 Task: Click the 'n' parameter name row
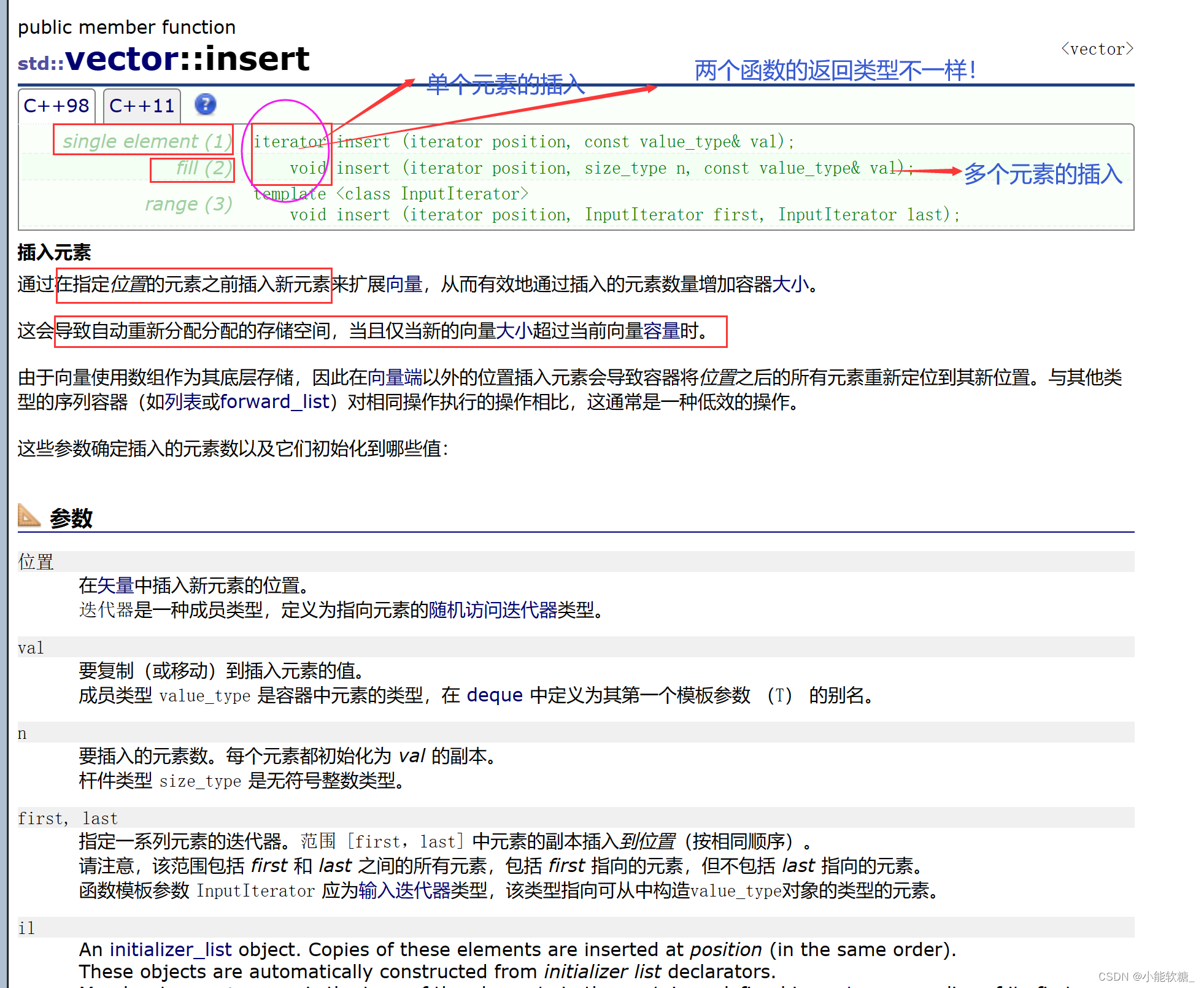click(576, 733)
